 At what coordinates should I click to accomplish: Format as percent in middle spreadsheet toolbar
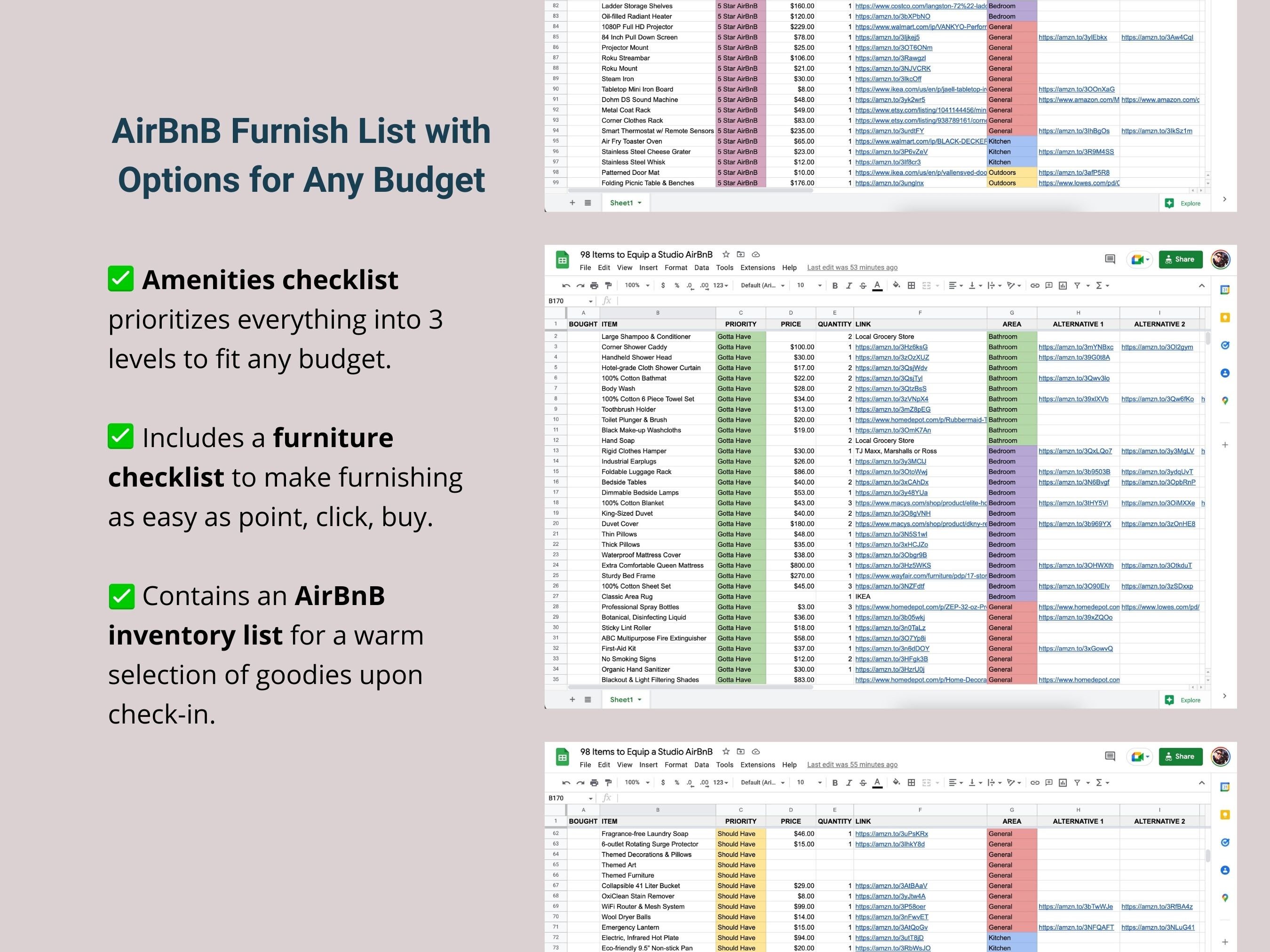point(677,285)
